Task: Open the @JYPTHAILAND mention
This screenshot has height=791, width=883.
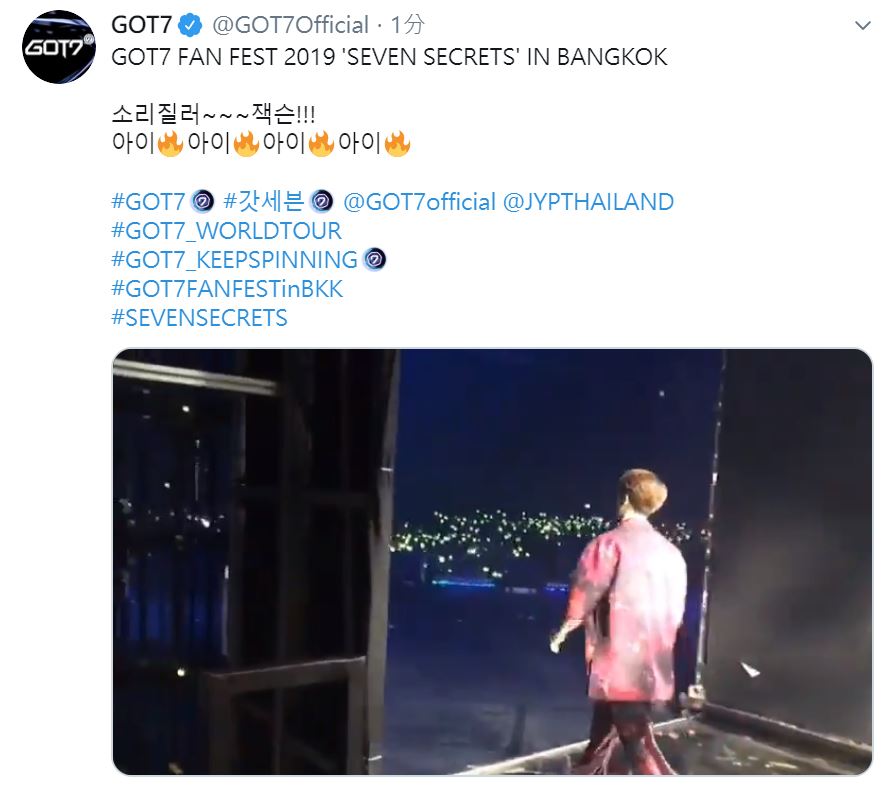Action: click(x=588, y=202)
